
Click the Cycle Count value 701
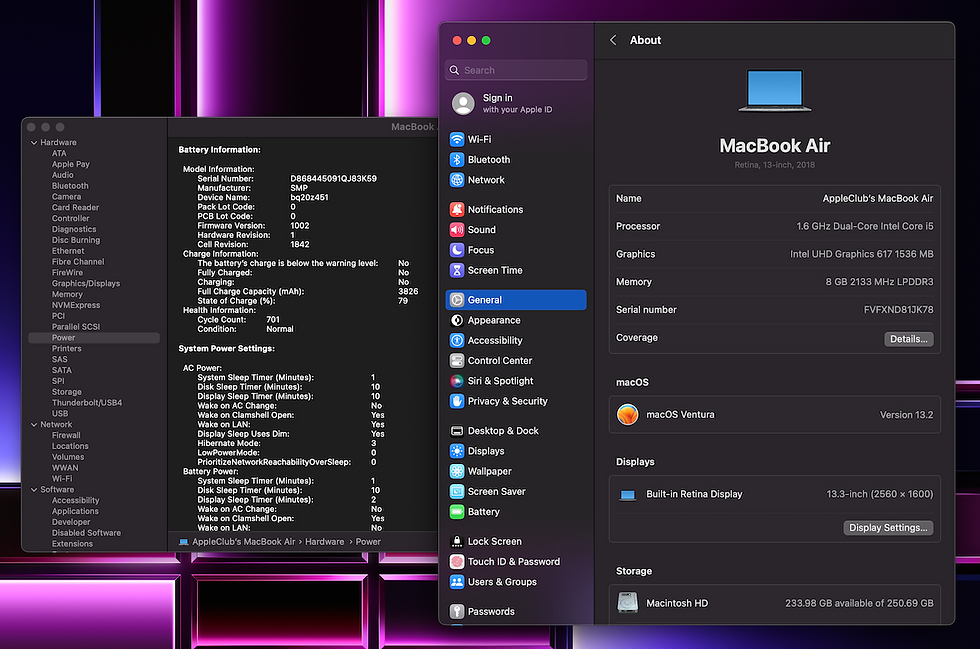point(272,319)
